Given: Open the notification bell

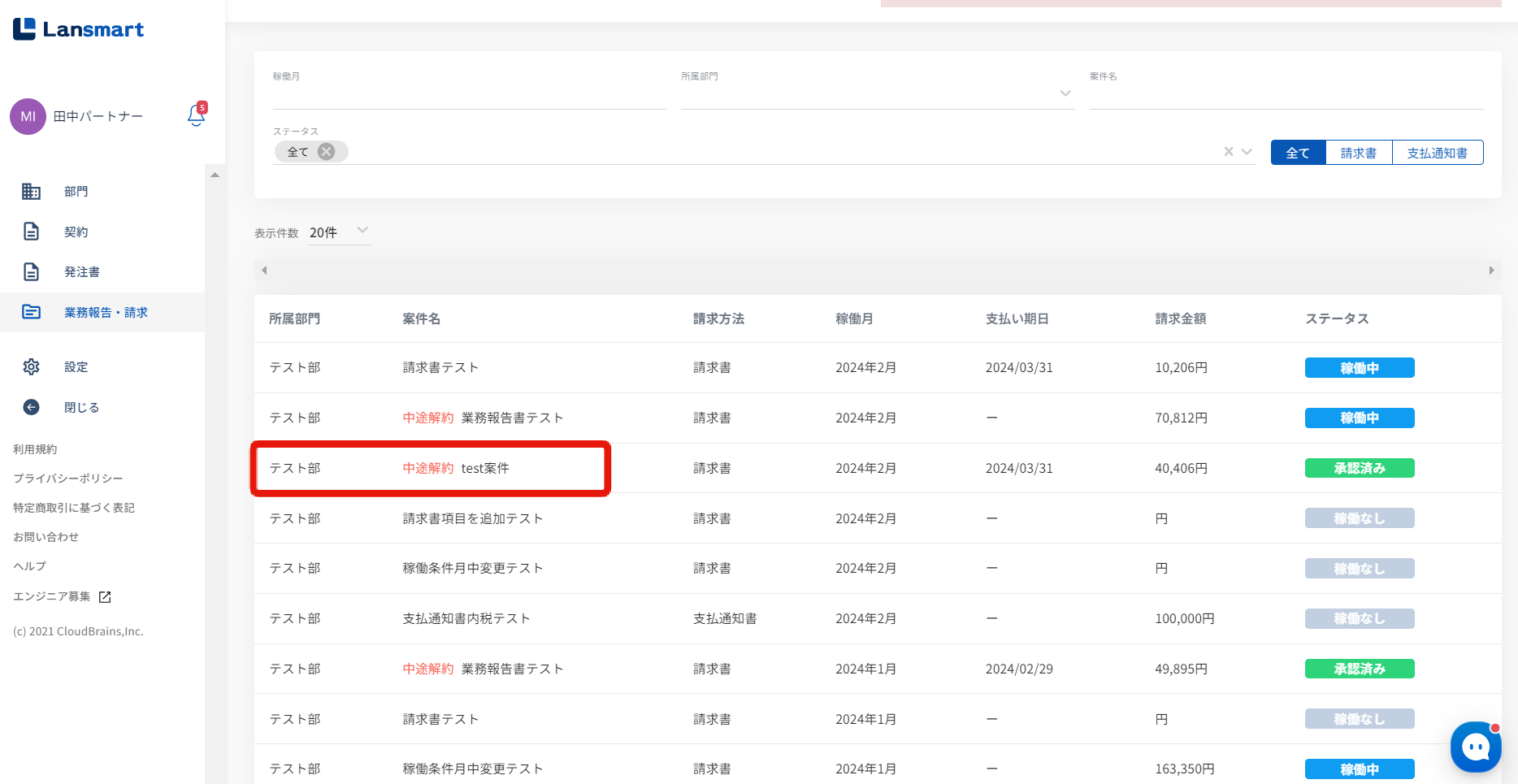Looking at the screenshot, I should (196, 115).
